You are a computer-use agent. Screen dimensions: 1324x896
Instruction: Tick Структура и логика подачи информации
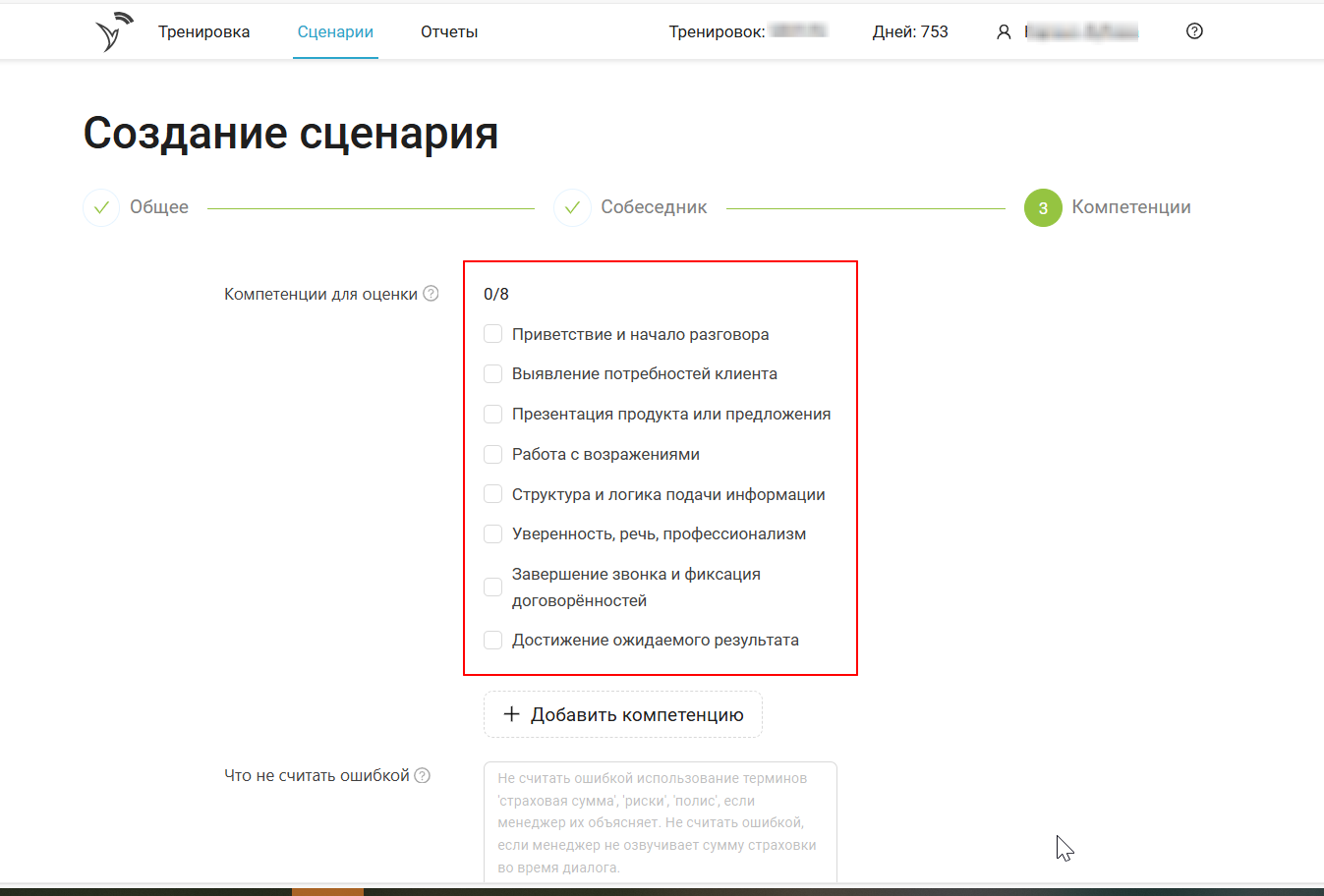click(x=493, y=494)
